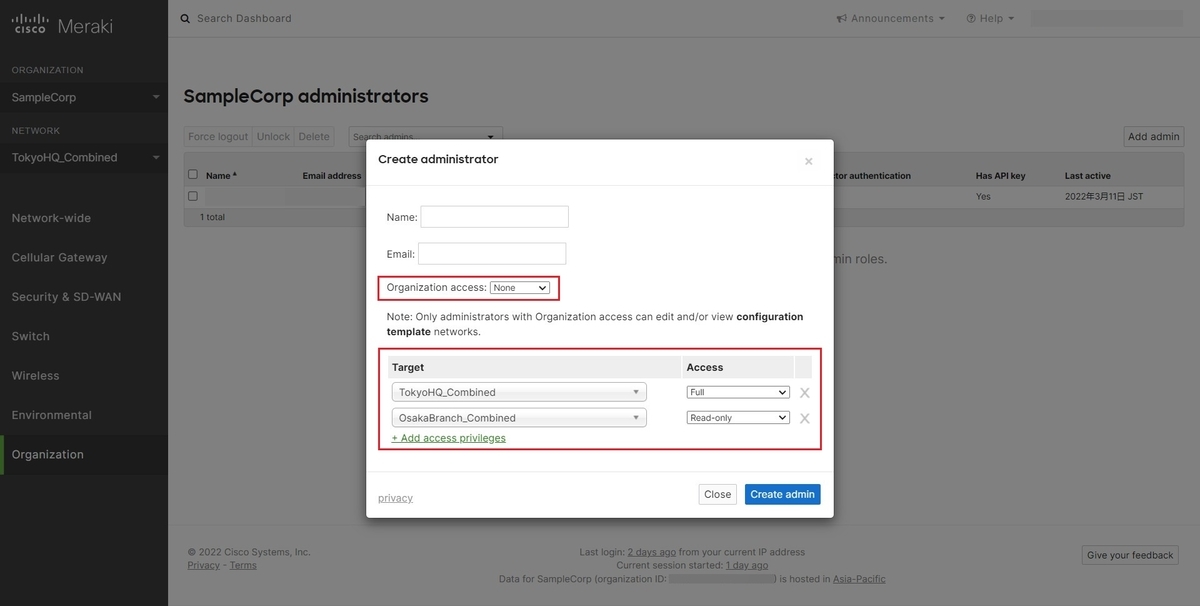Click into the Name input field
Screen dimensions: 1200x606
pos(494,217)
